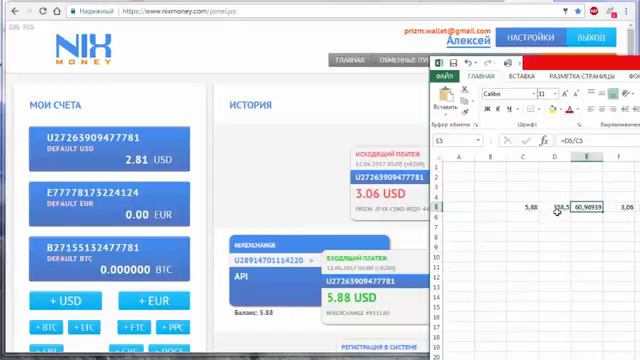The image size is (640, 360).
Task: Click the Excel app icon in title bar
Action: pos(439,63)
